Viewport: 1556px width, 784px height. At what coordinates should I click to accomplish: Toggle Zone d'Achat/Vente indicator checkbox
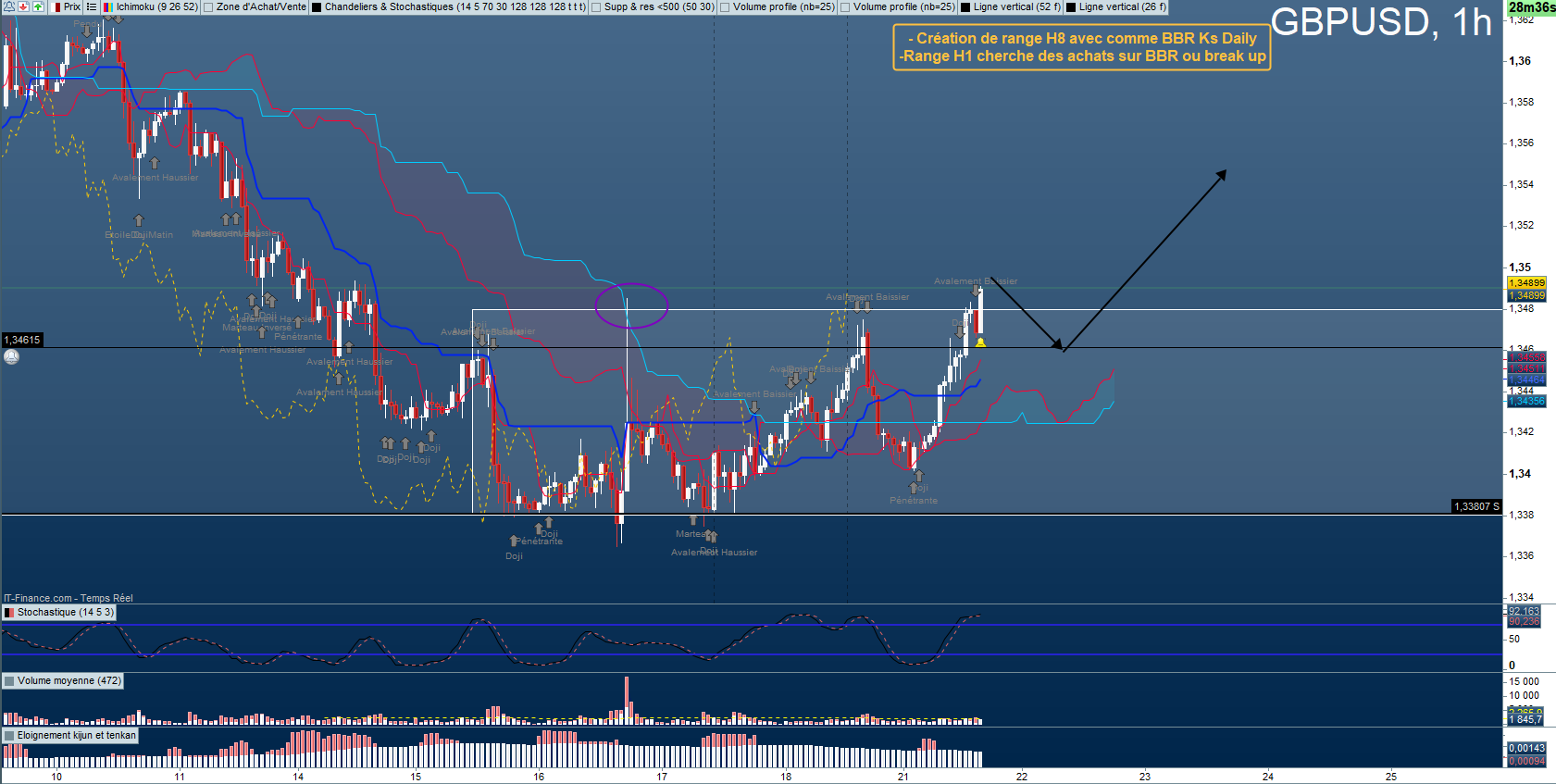(x=208, y=7)
